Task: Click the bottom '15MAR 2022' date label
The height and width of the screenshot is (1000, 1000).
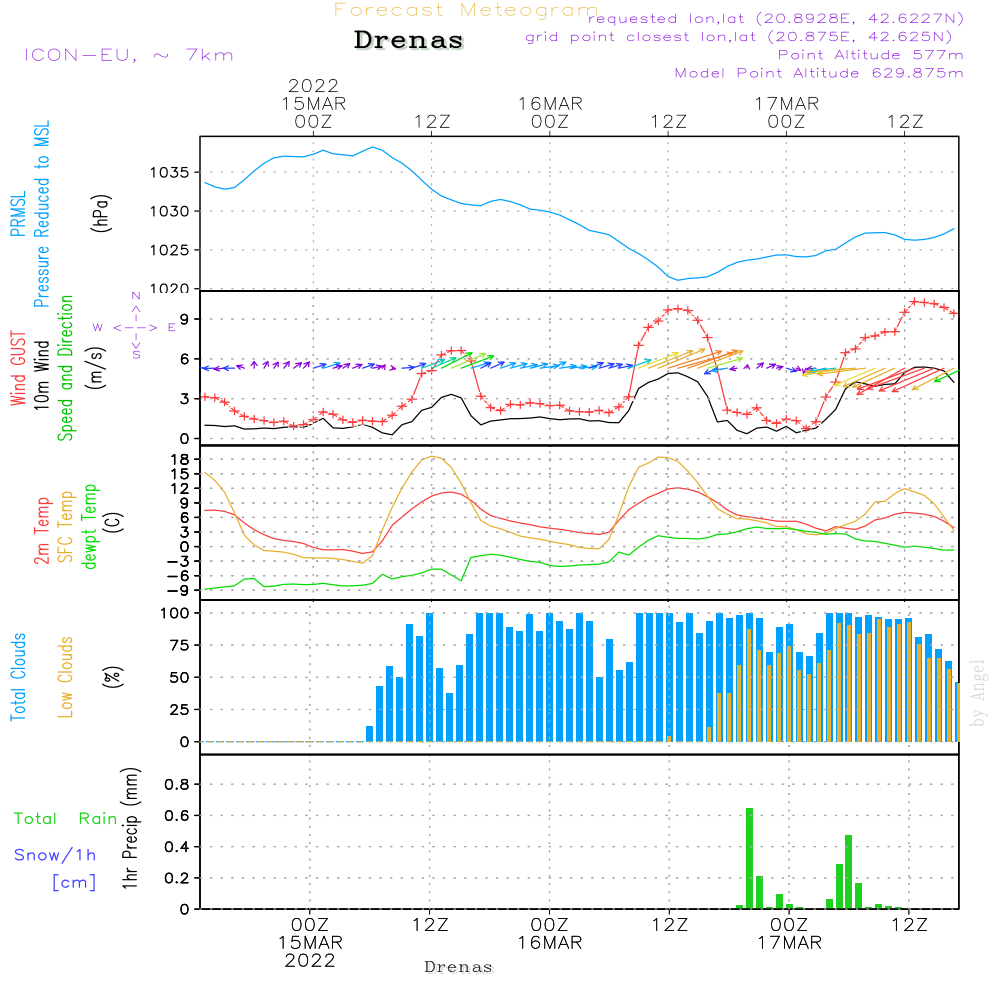Action: 310,952
